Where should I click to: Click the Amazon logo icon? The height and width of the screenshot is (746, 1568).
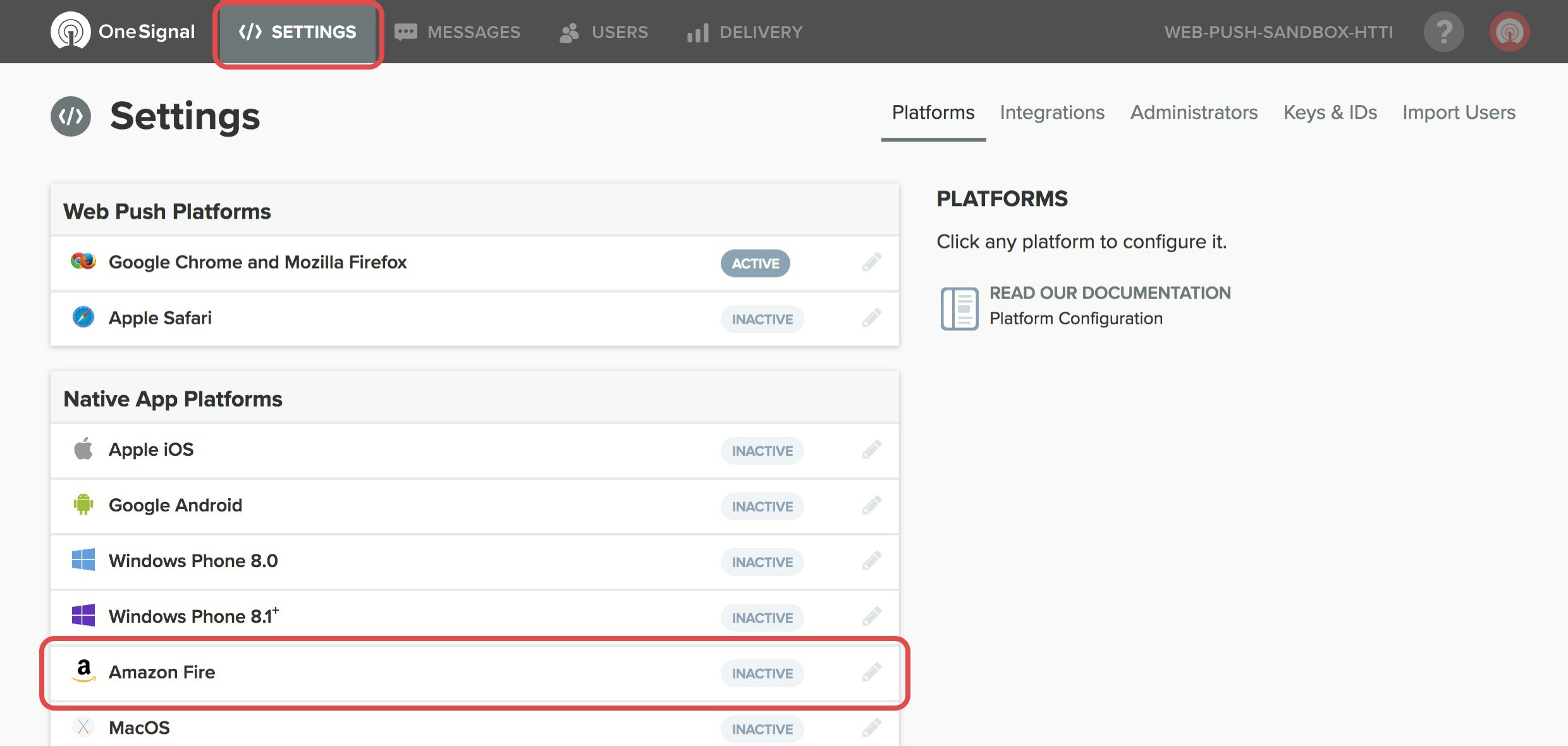point(83,671)
